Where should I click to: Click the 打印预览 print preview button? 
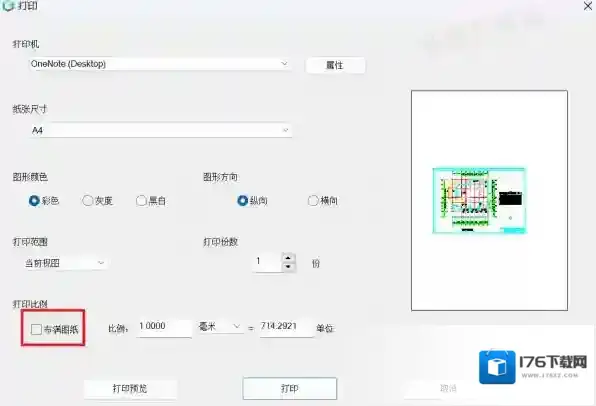click(x=130, y=389)
